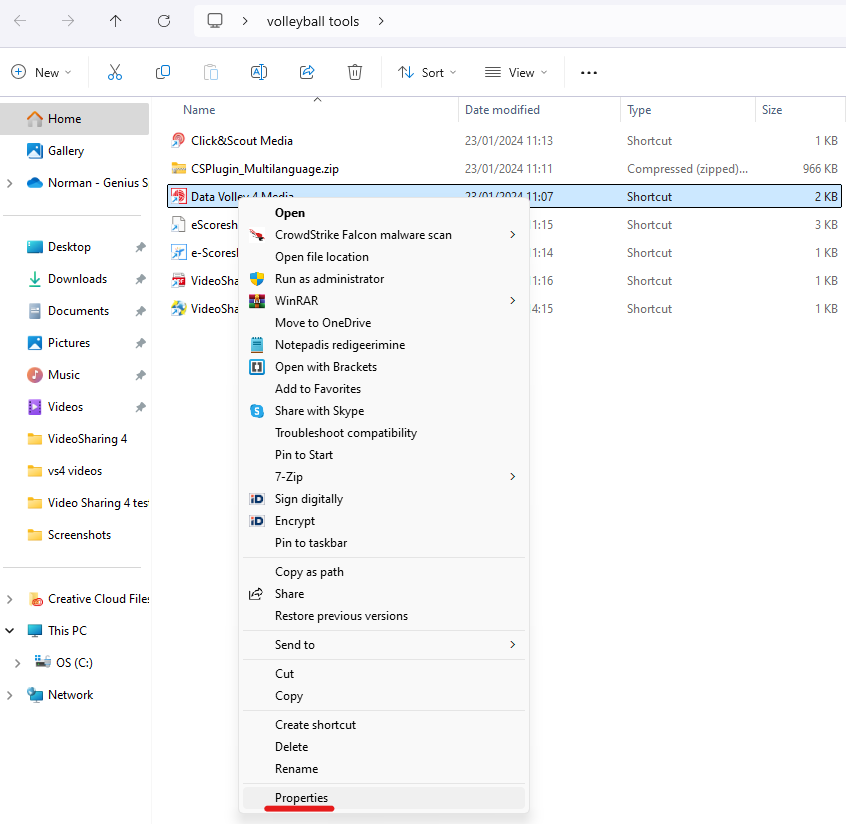
Task: Click the pin icon beside Desktop
Action: coord(140,247)
